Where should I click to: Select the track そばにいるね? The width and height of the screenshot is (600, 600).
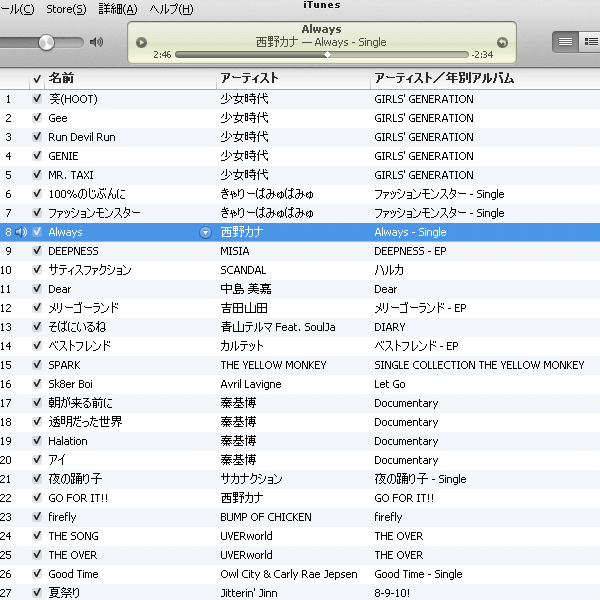[77, 327]
